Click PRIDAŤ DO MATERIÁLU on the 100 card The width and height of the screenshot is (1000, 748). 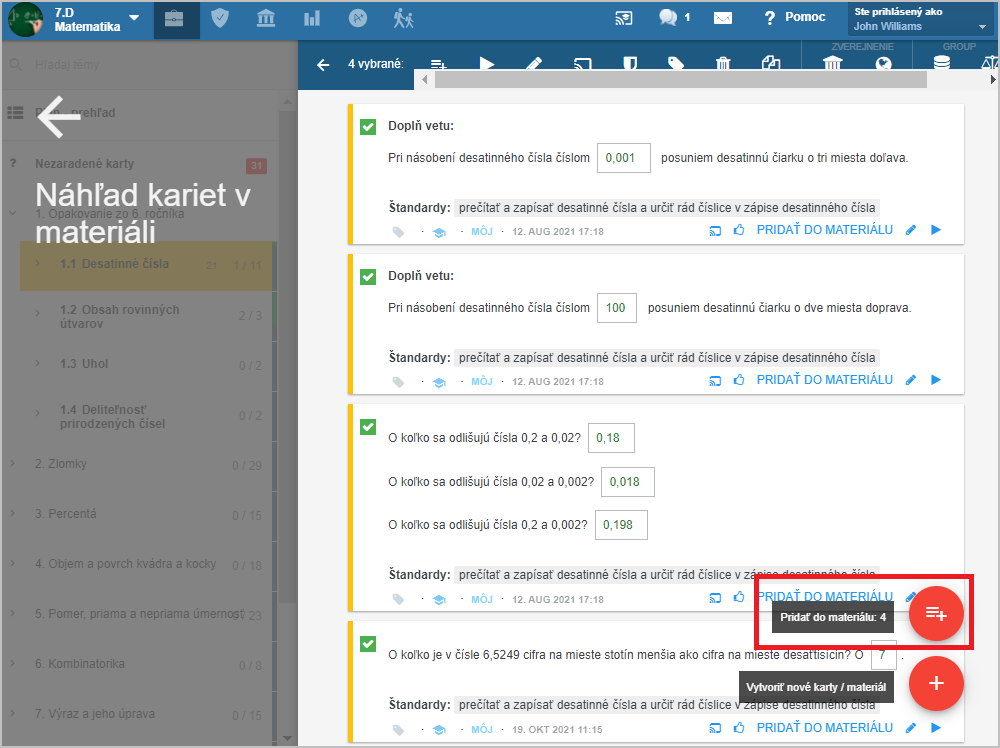click(825, 379)
